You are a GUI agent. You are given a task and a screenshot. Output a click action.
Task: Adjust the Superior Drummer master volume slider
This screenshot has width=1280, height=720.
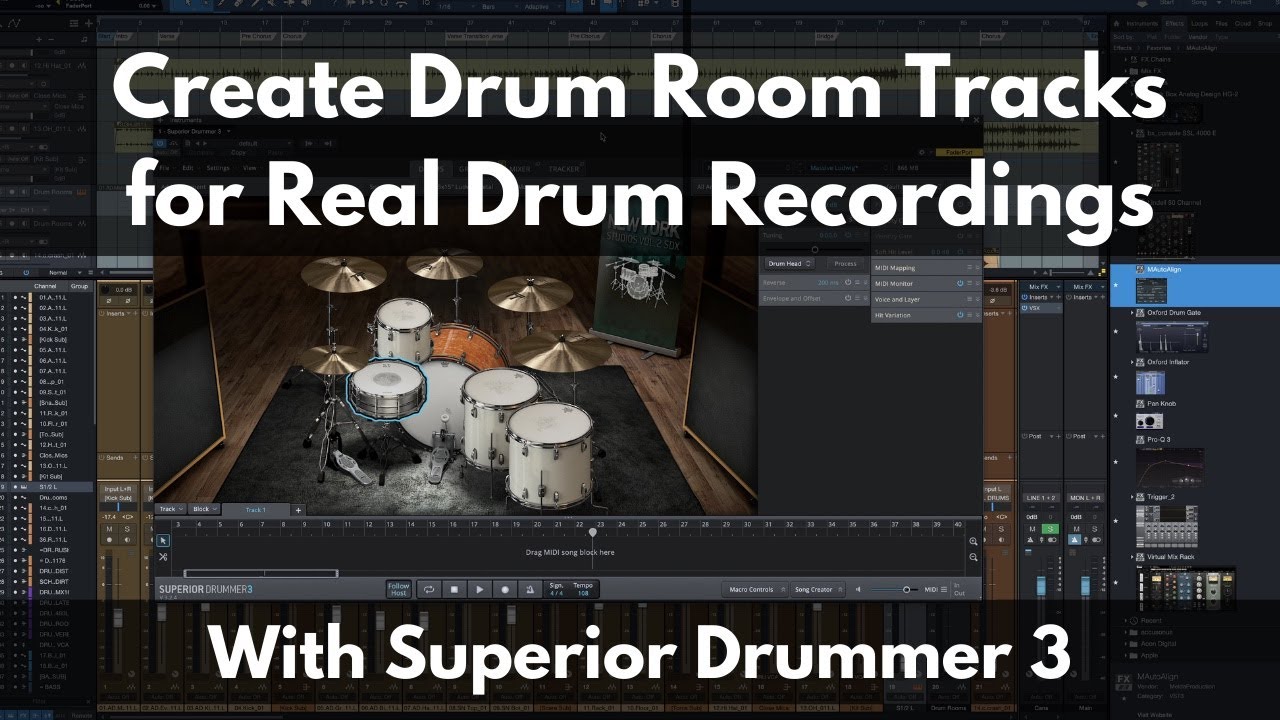click(x=895, y=590)
